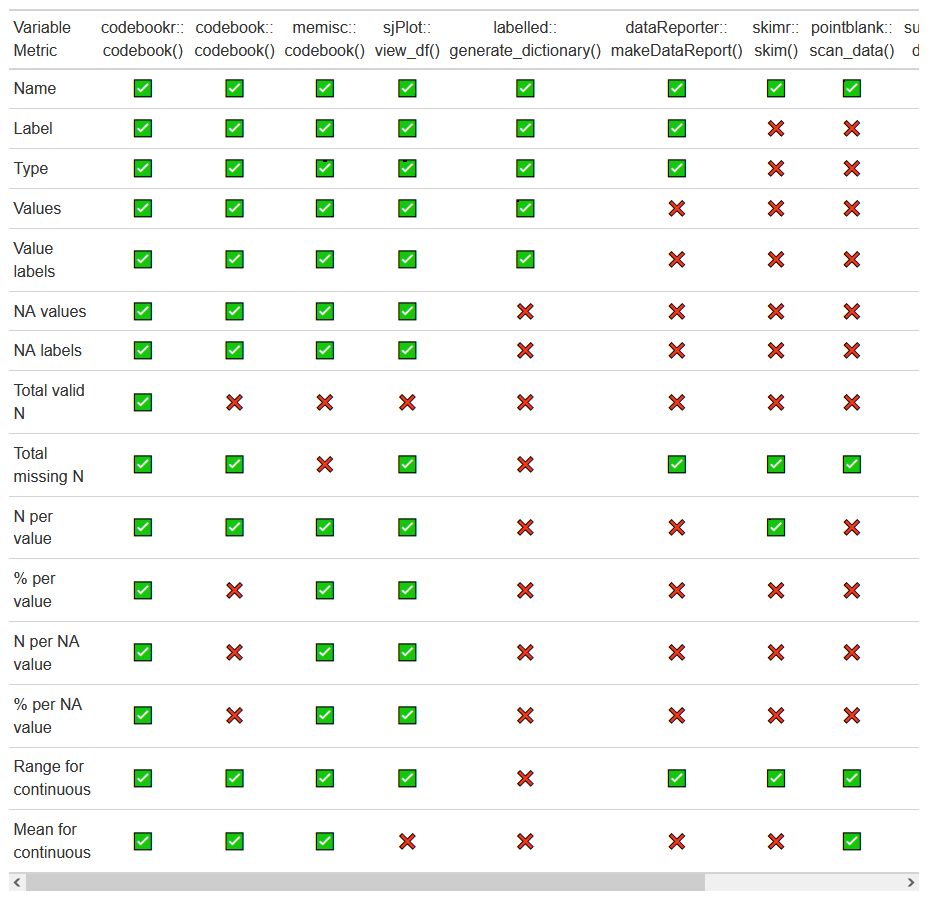The image size is (937, 907).
Task: Click the horizontal scrollbar thumb
Action: point(365,883)
